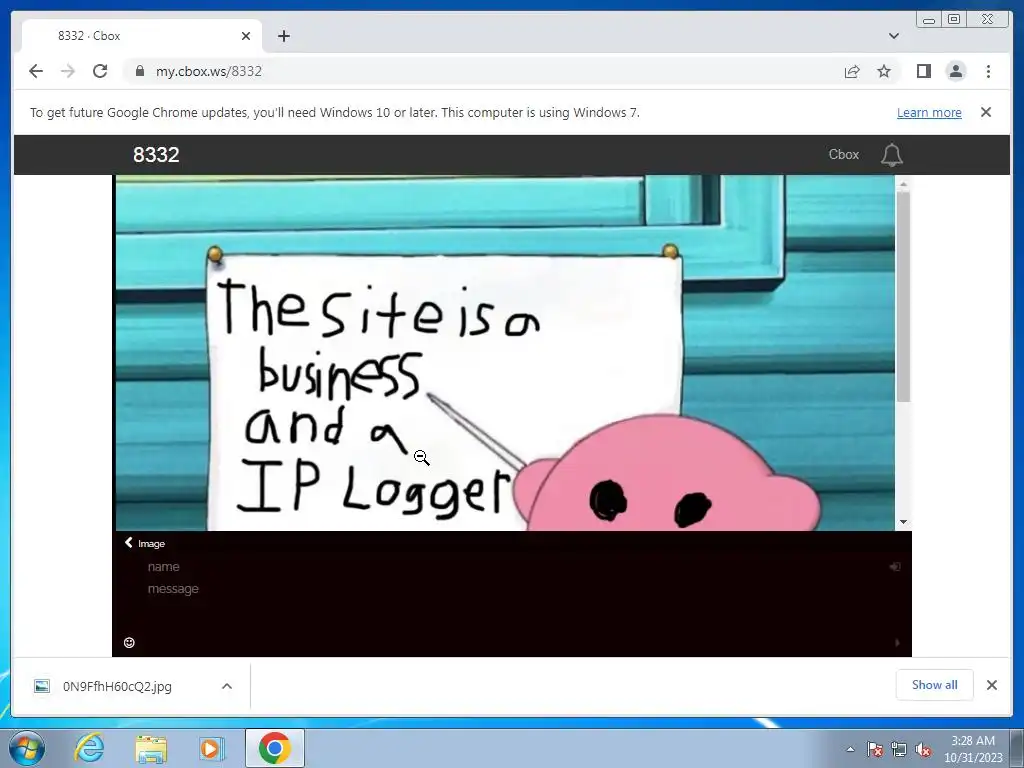Open Windows Media Player from taskbar

click(211, 748)
